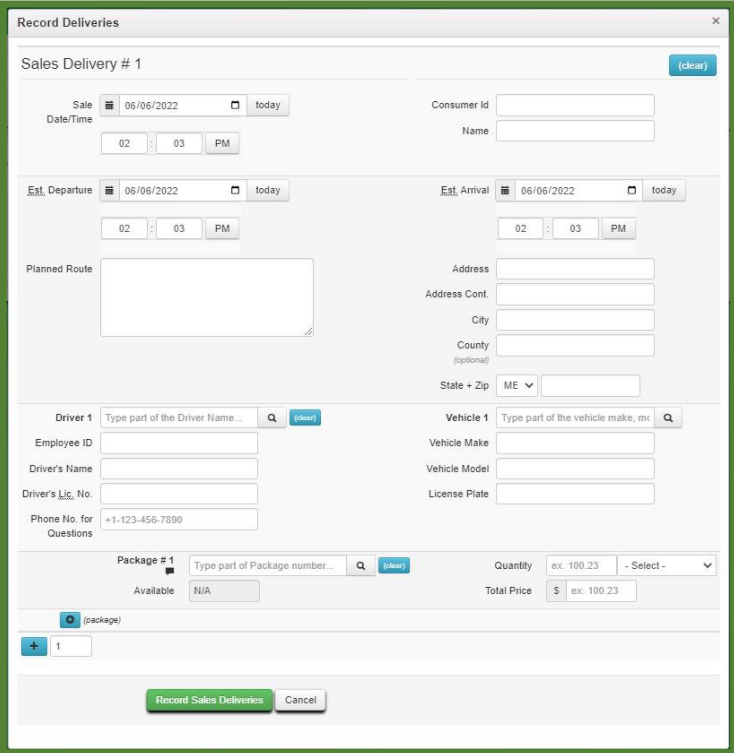Click the Record Sales Deliveries button

[209, 700]
